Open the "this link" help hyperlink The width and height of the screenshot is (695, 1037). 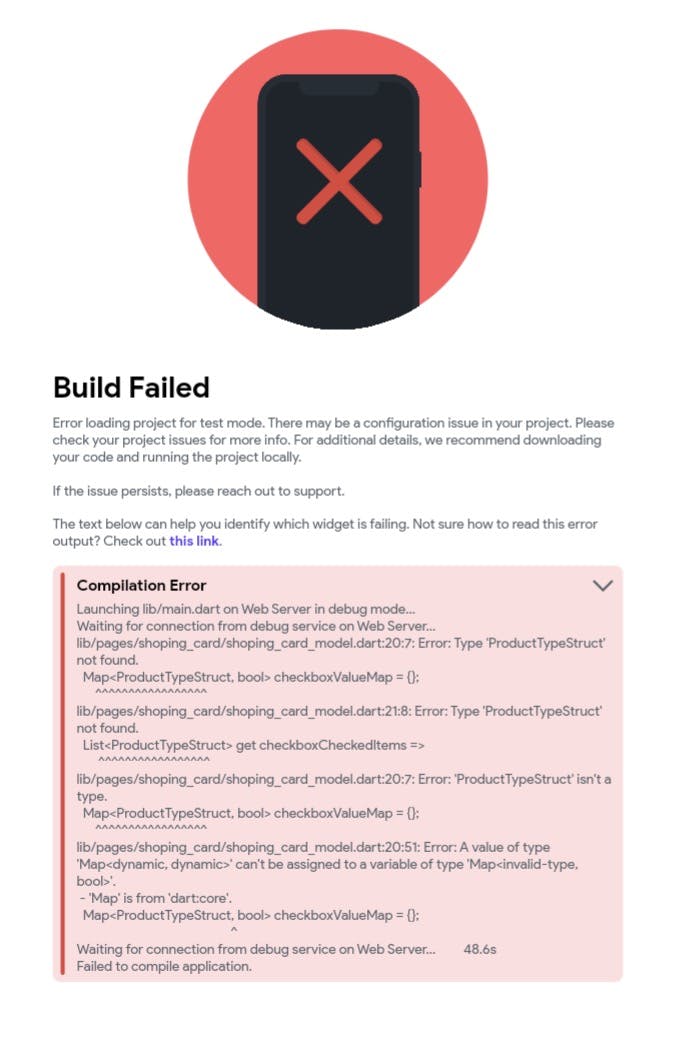(194, 541)
